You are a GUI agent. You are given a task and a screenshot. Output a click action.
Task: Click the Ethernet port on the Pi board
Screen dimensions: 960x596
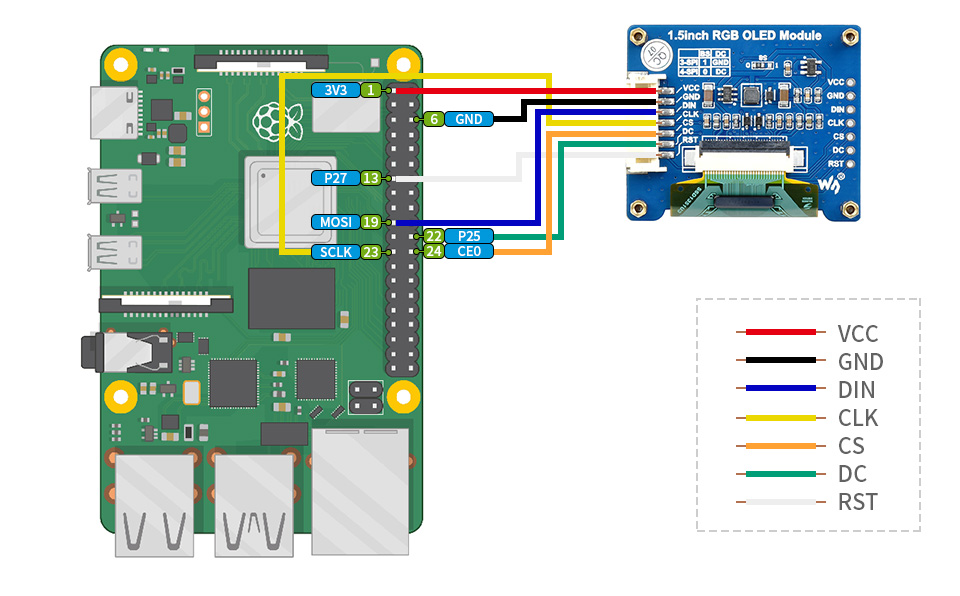point(360,490)
